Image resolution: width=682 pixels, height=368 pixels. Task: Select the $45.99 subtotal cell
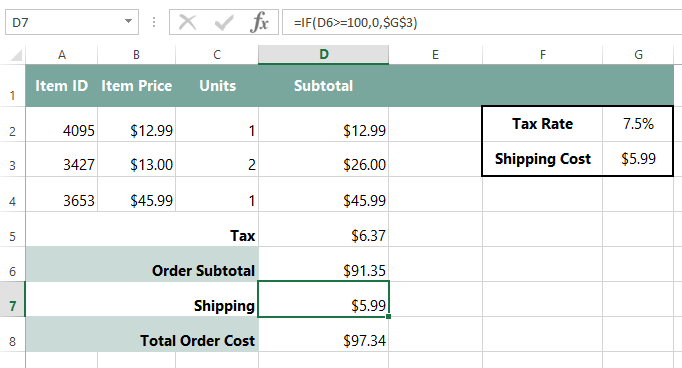[324, 194]
